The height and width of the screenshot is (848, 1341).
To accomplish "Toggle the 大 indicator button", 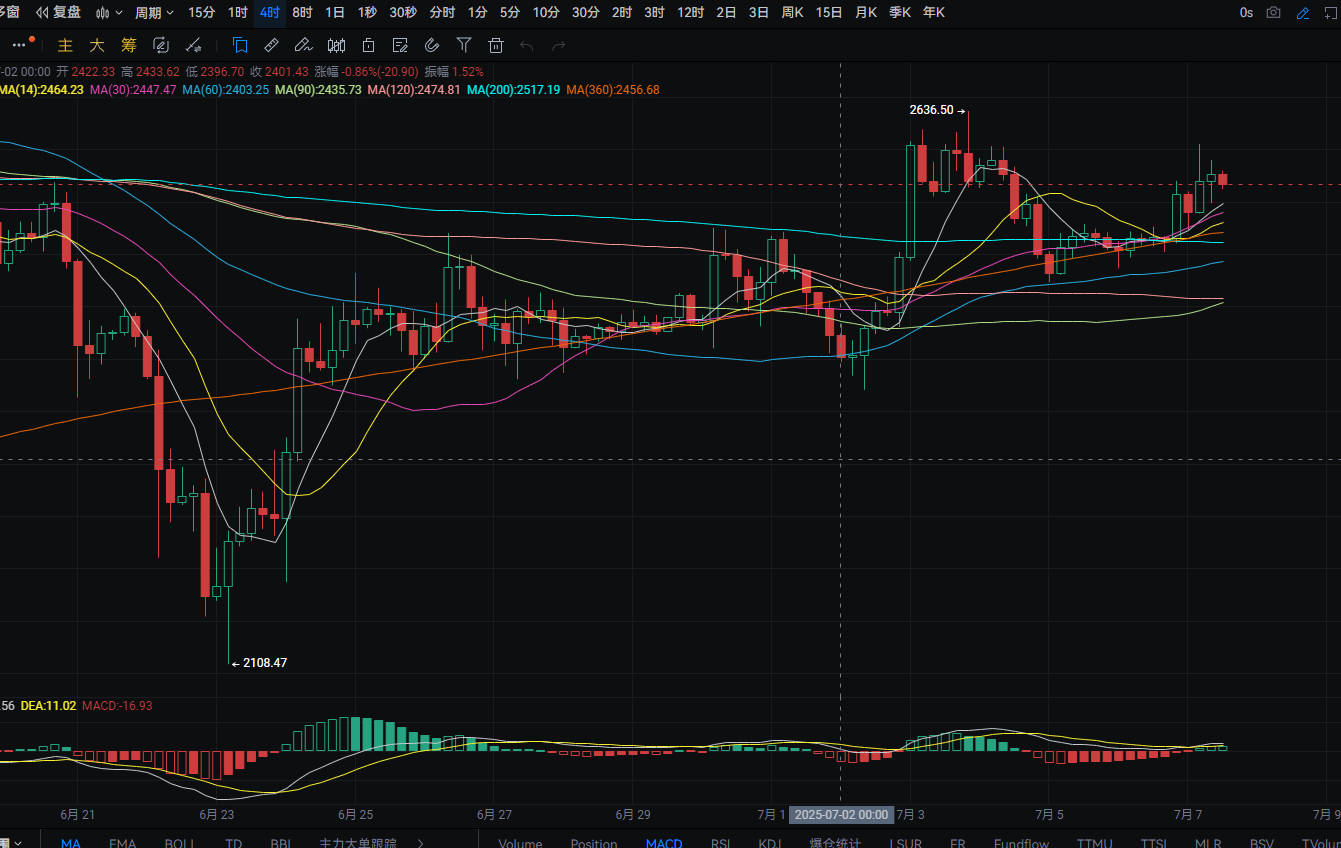I will click(x=97, y=45).
